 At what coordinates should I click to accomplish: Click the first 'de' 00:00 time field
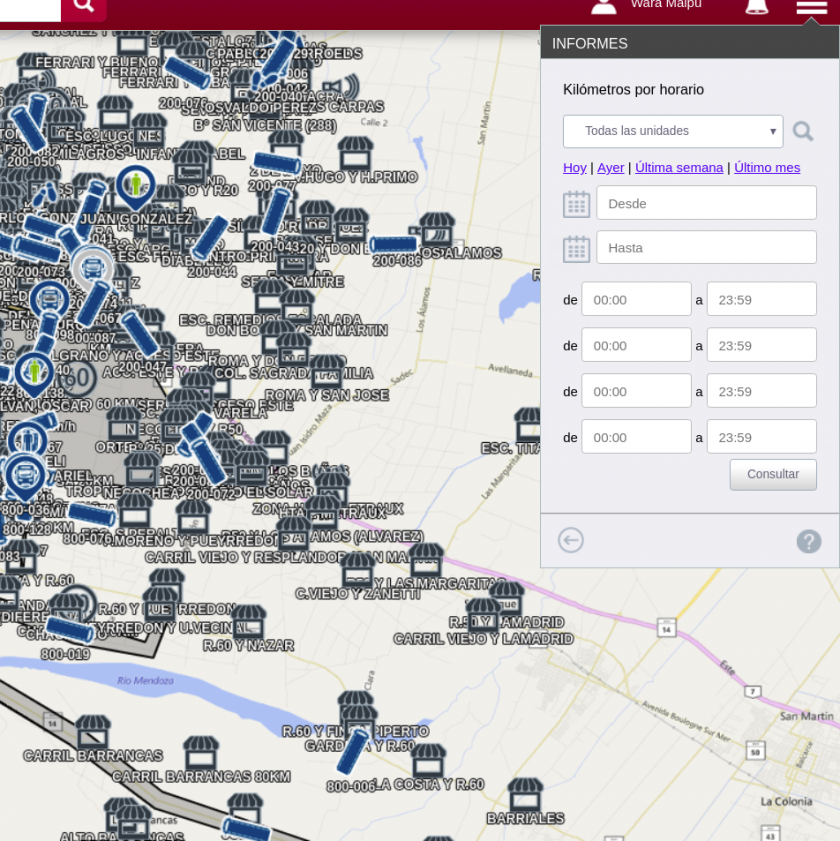pos(636,299)
